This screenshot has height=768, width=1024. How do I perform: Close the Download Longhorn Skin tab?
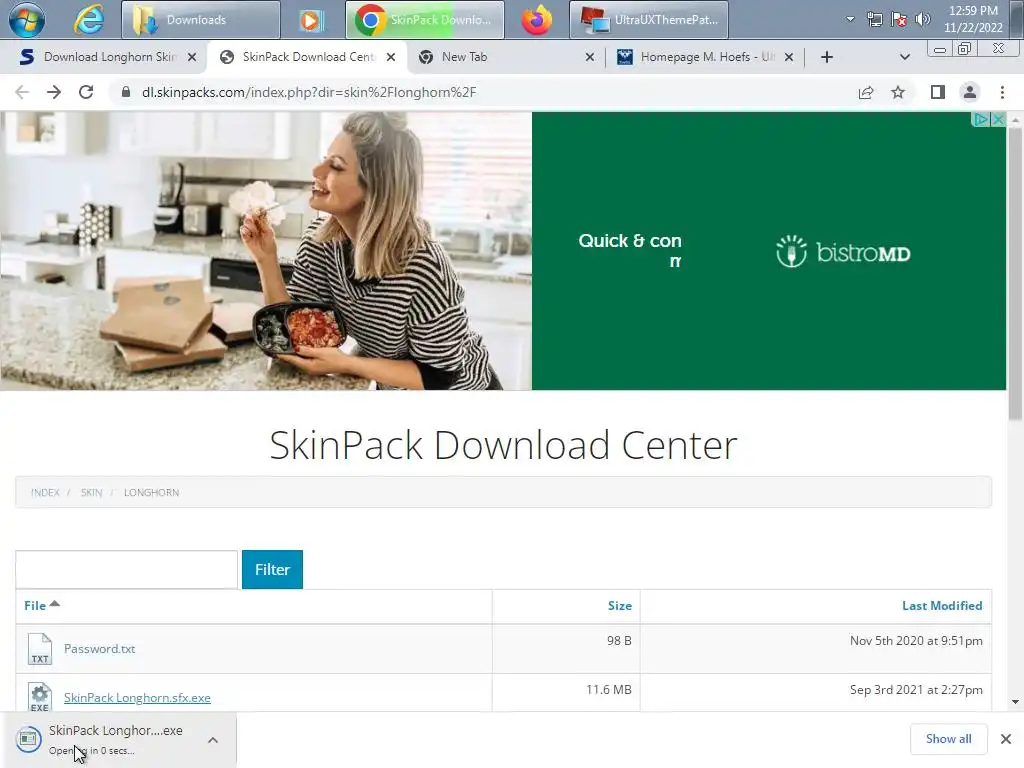pyautogui.click(x=192, y=57)
